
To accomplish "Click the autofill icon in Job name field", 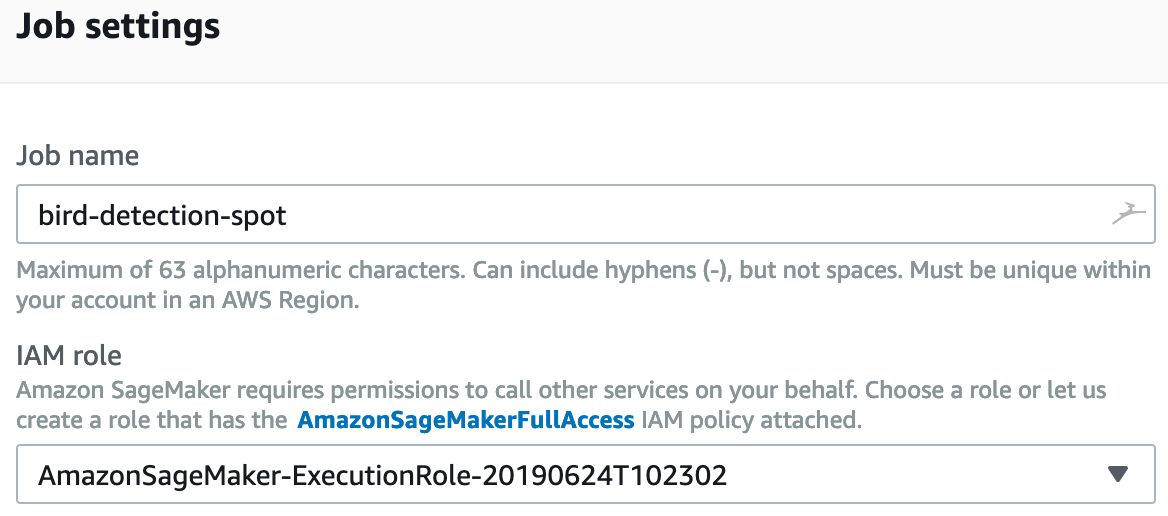I will click(1128, 214).
